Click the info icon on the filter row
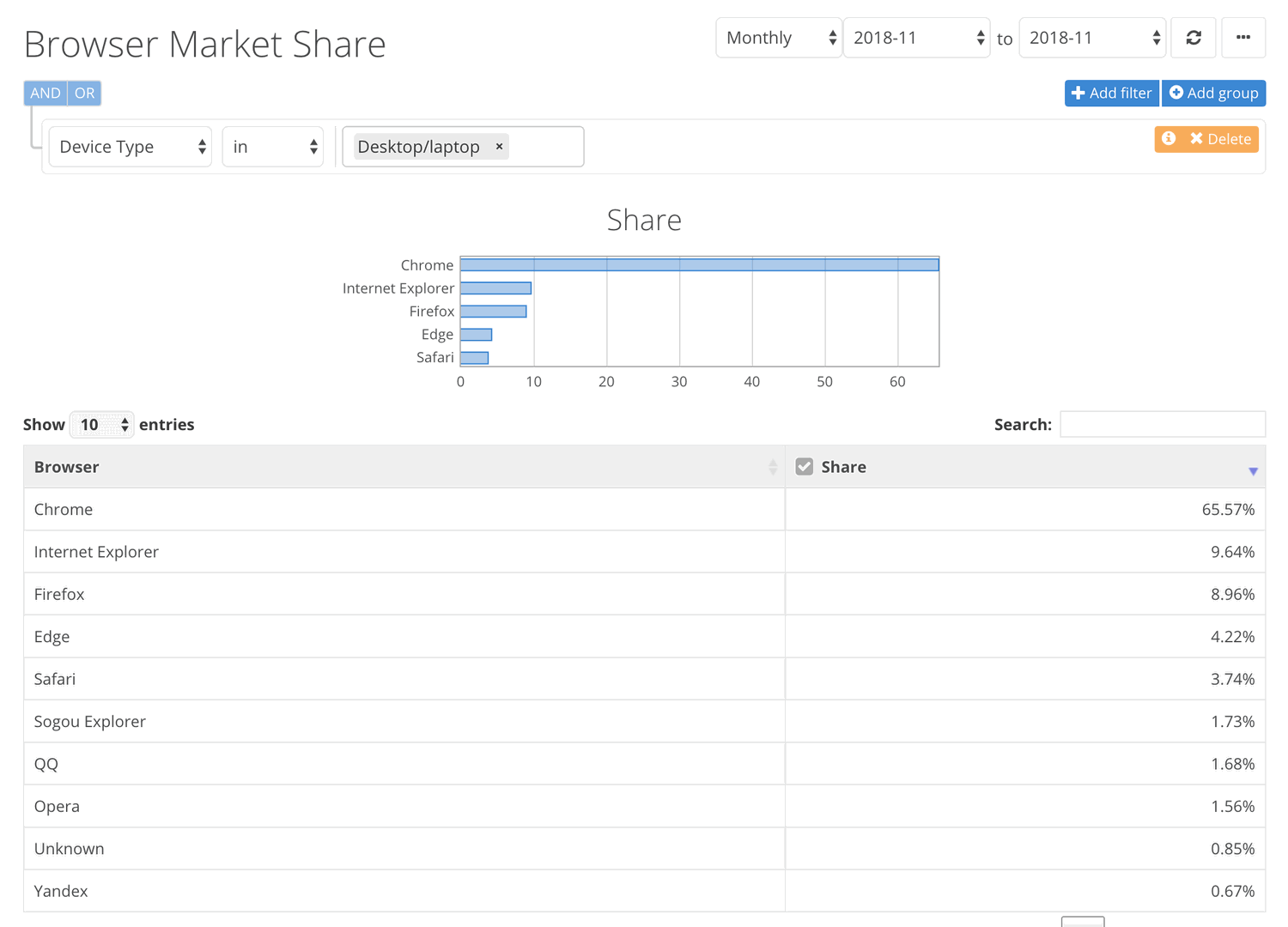The height and width of the screenshot is (927, 1288). pos(1169,138)
